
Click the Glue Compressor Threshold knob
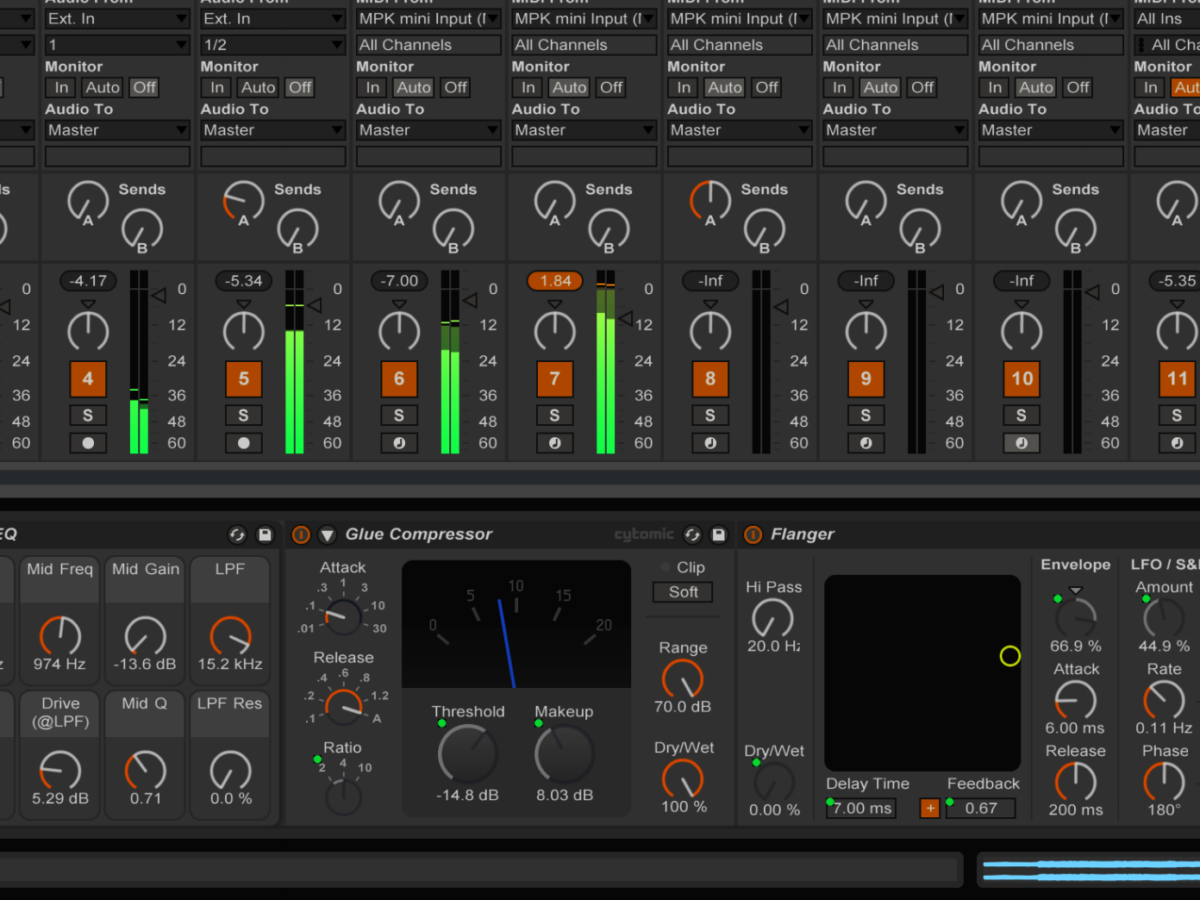467,754
